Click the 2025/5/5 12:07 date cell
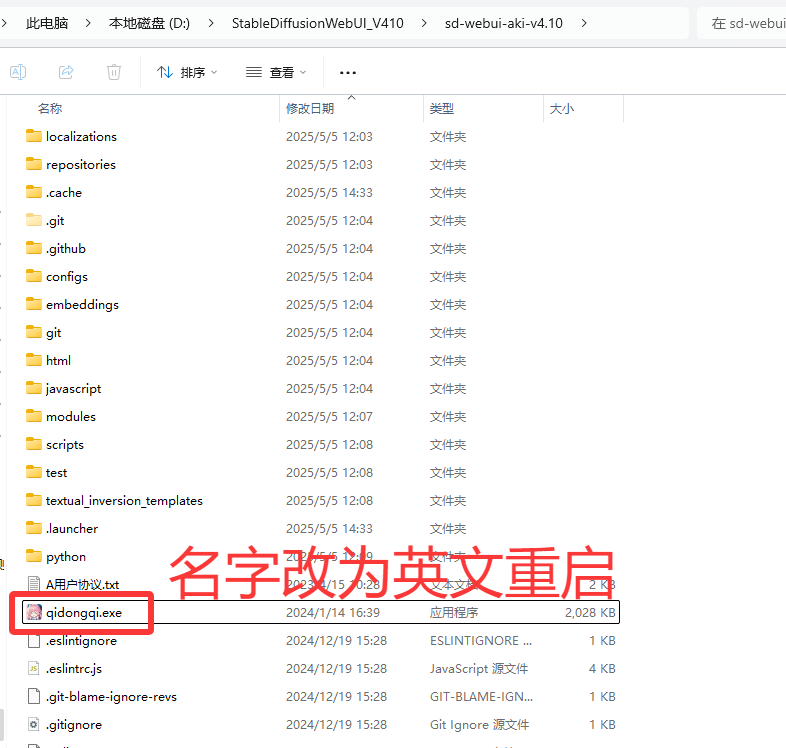 (x=329, y=417)
